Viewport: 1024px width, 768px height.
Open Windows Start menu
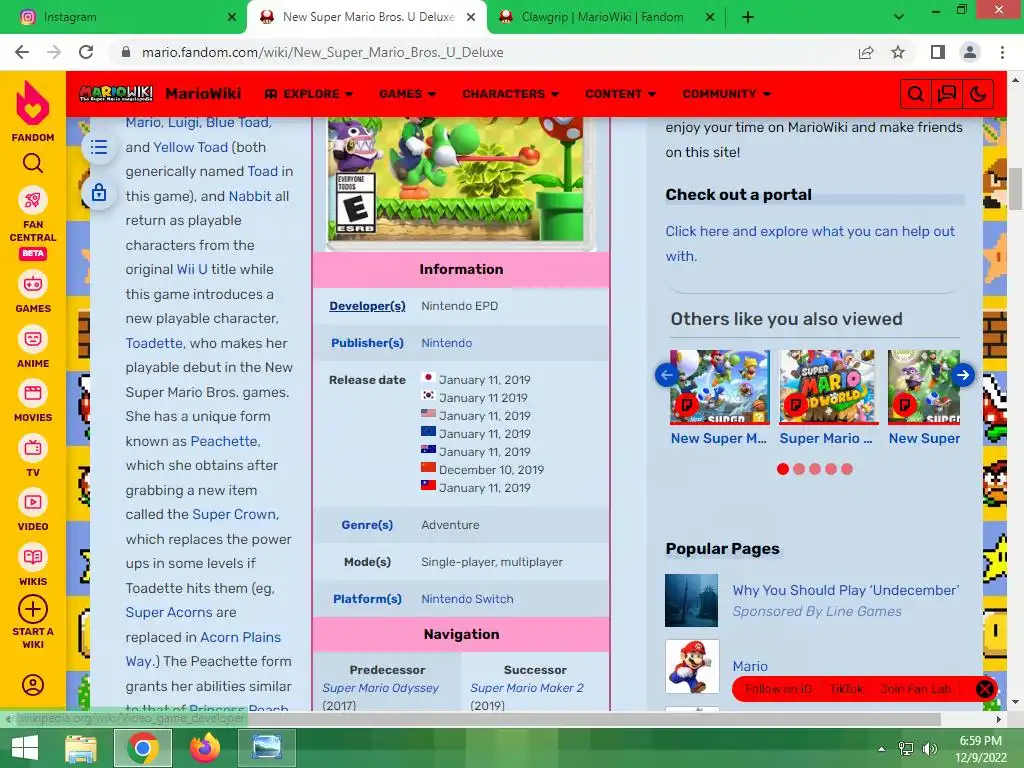pos(25,748)
